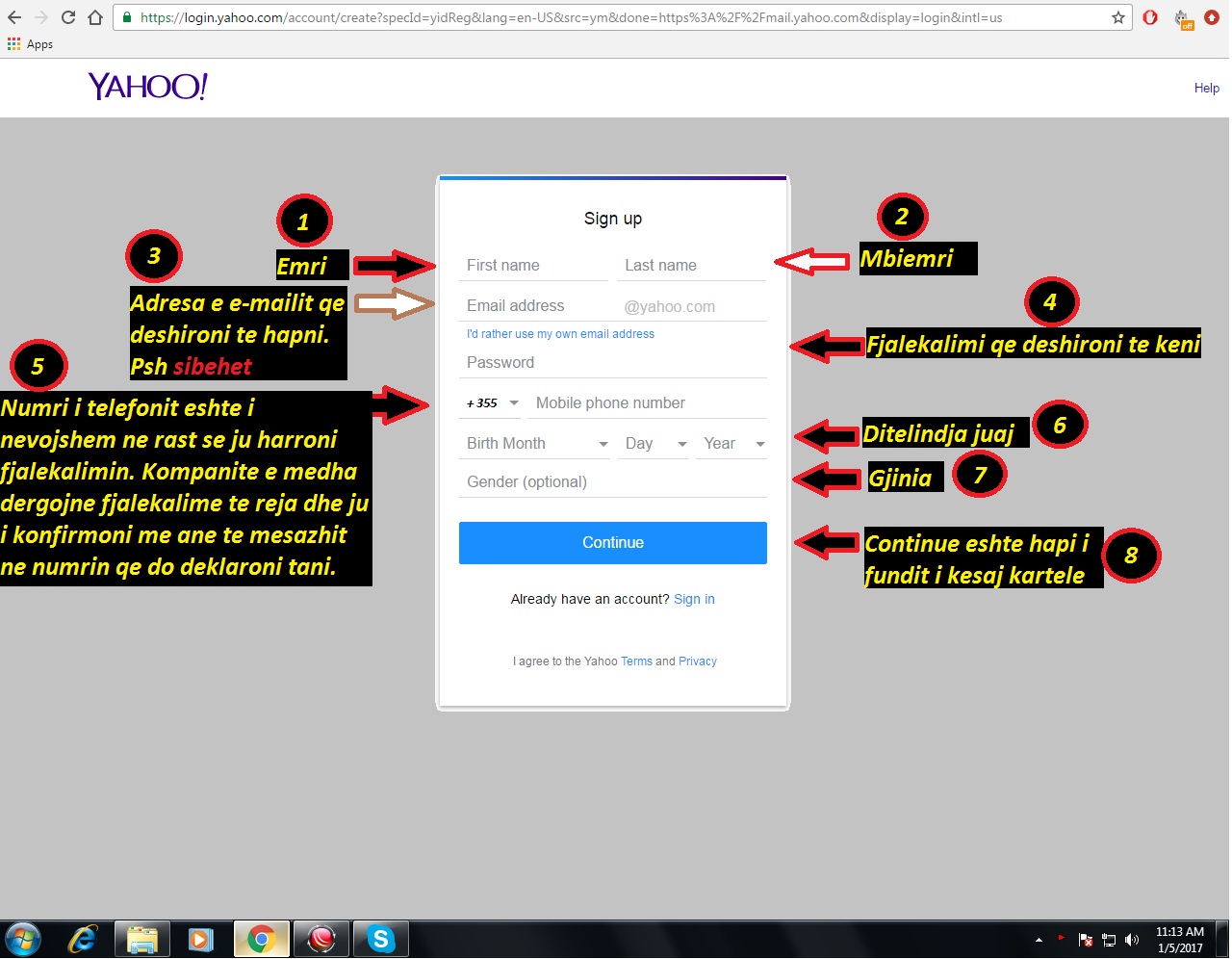Screen dimensions: 1232x959
Task: Open the +355 country code dropdown
Action: click(490, 403)
